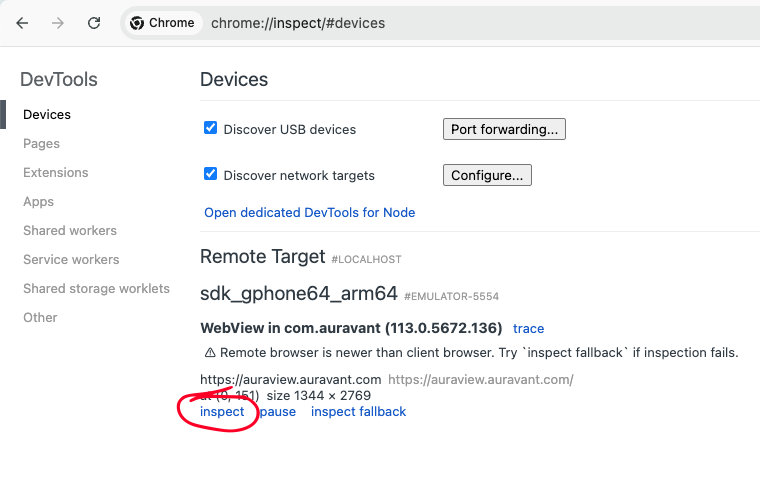This screenshot has width=760, height=488.
Task: Show Shared workers list
Action: [x=70, y=231]
